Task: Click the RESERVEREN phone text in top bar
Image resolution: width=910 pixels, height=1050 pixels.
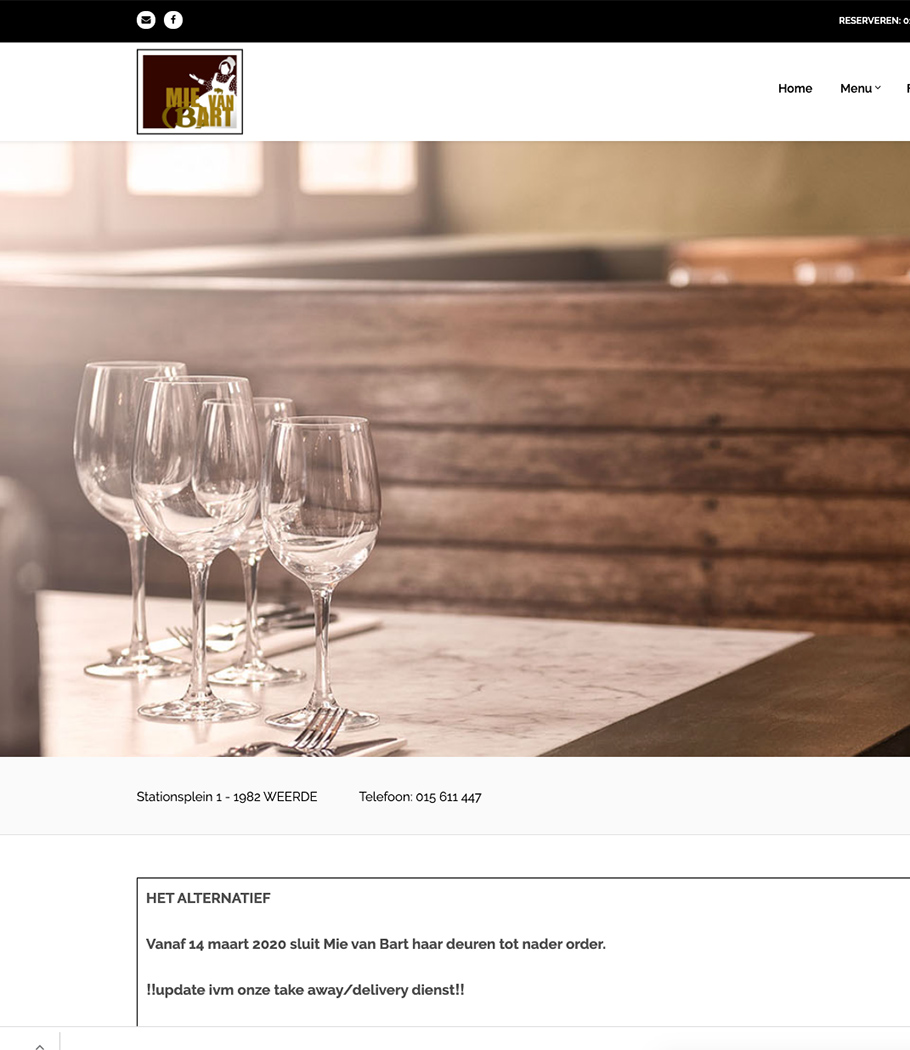Action: (874, 21)
